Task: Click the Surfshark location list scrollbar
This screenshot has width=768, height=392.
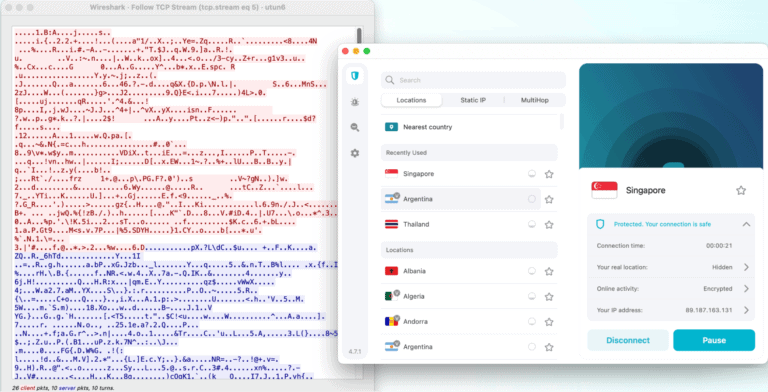Action: [x=562, y=122]
